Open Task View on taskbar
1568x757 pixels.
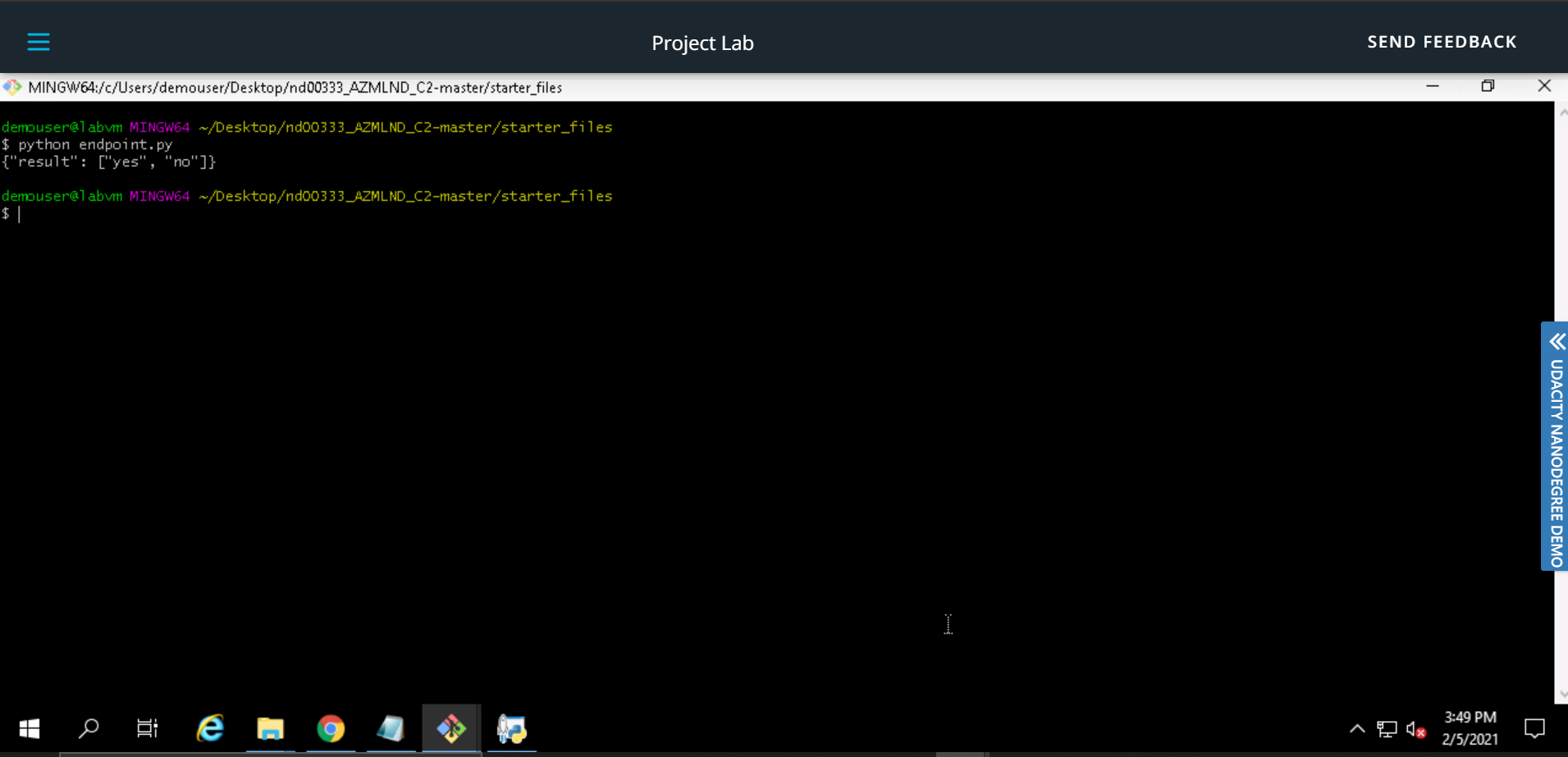pyautogui.click(x=148, y=728)
